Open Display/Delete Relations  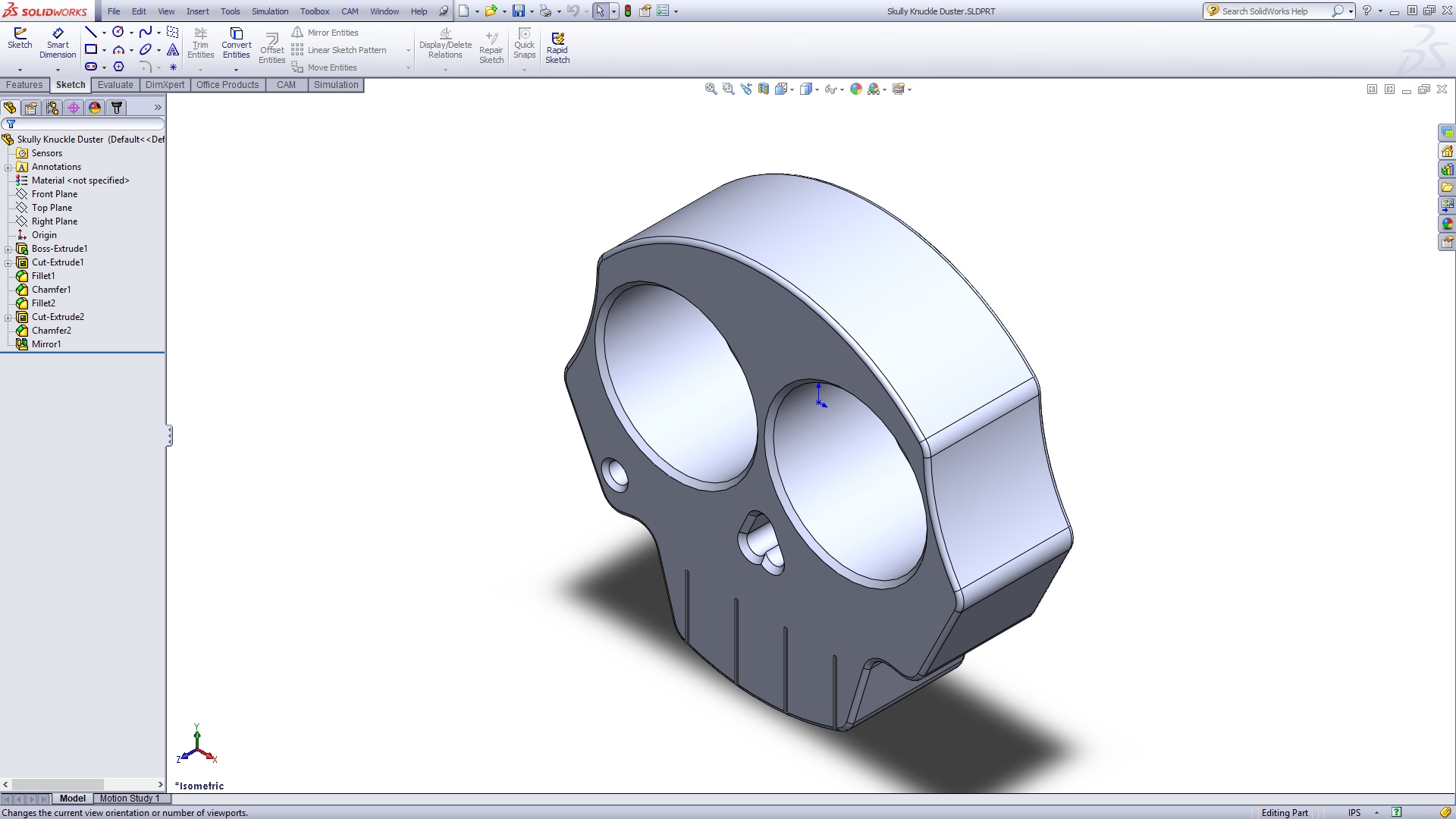click(445, 43)
